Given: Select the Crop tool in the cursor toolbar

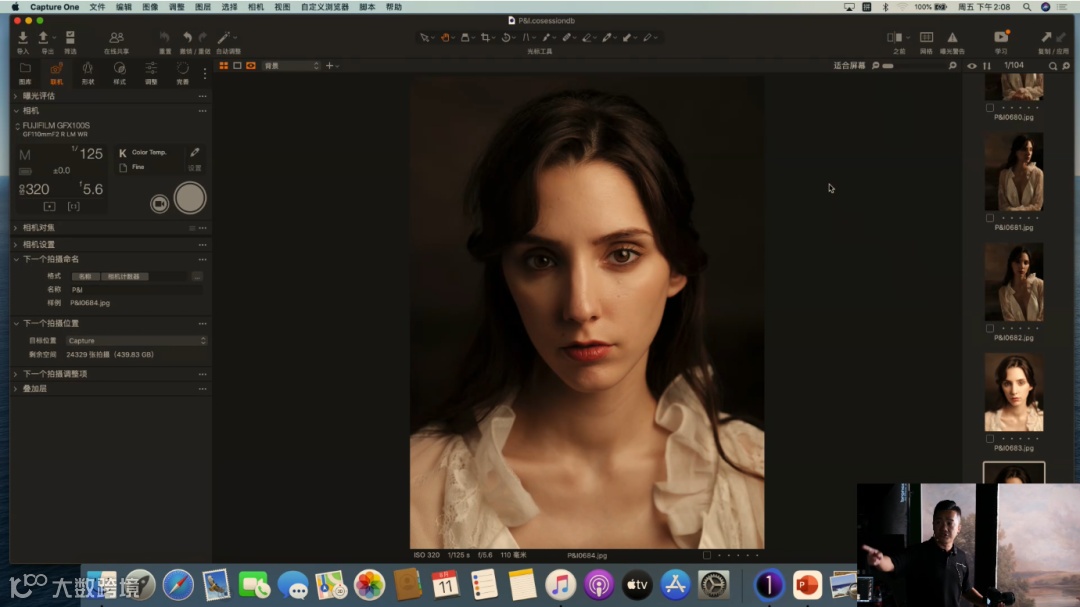Looking at the screenshot, I should coord(486,37).
